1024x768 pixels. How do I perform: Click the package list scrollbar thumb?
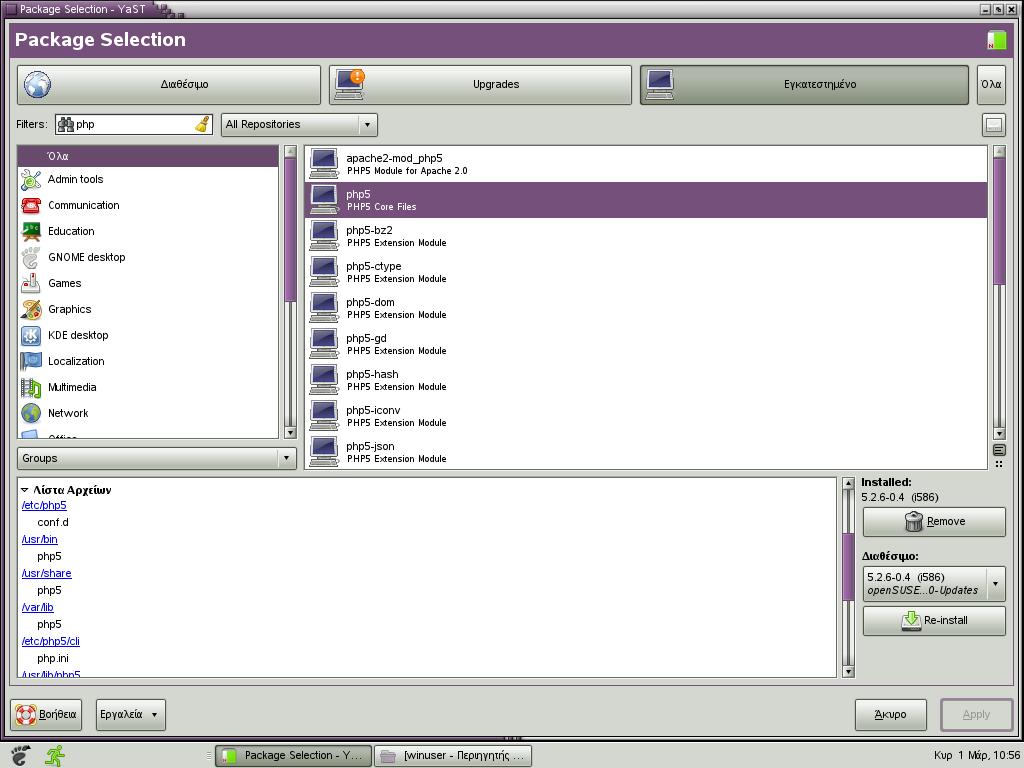pyautogui.click(x=999, y=221)
